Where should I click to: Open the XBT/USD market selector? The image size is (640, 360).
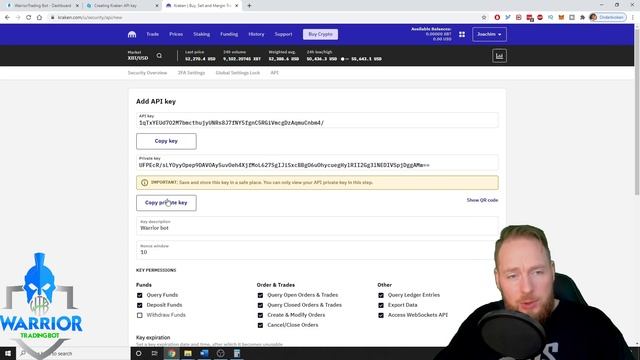(x=138, y=56)
